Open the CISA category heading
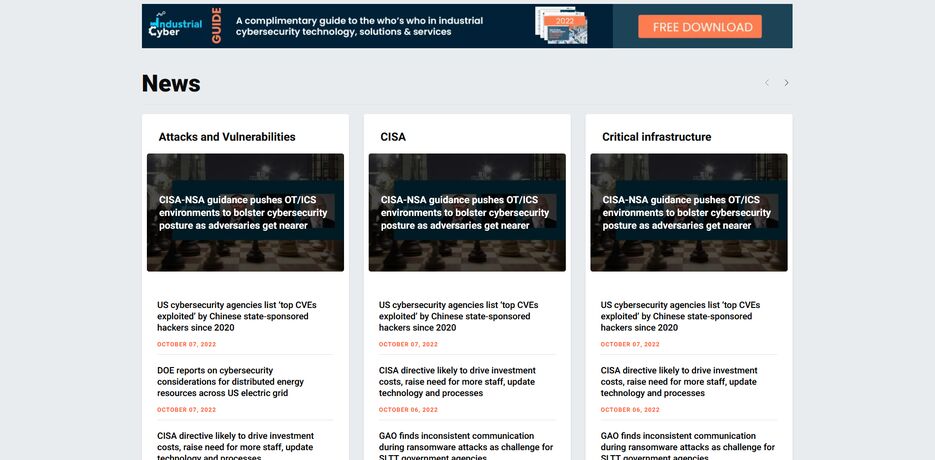Viewport: 935px width, 460px height. [393, 137]
